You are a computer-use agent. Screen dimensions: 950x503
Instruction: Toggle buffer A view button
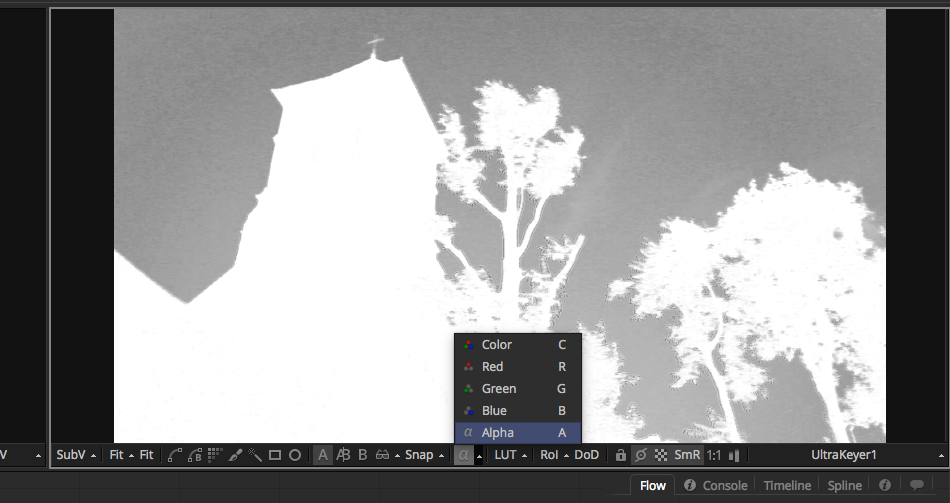pyautogui.click(x=323, y=455)
